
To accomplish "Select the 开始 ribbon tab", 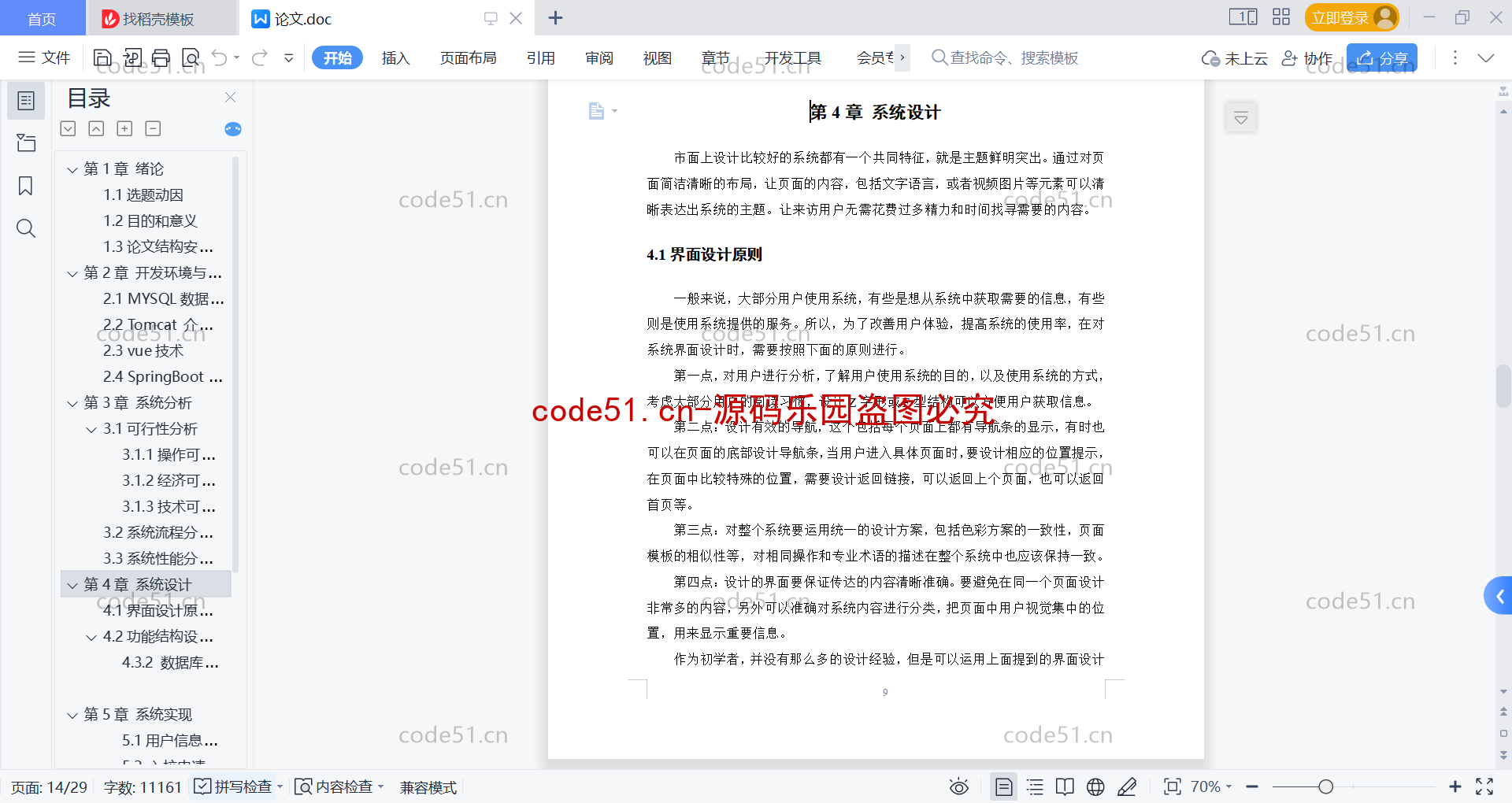I will pyautogui.click(x=337, y=57).
